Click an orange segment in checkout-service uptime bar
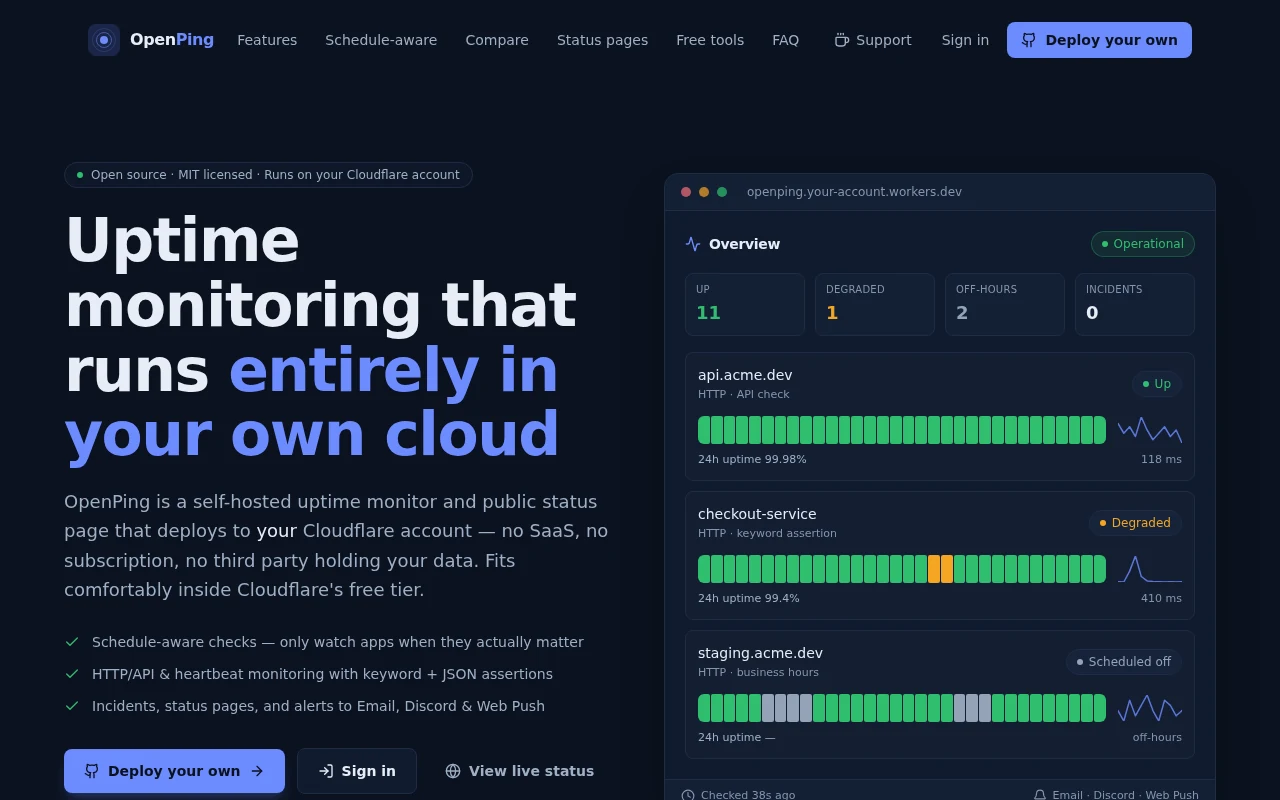 click(x=934, y=569)
